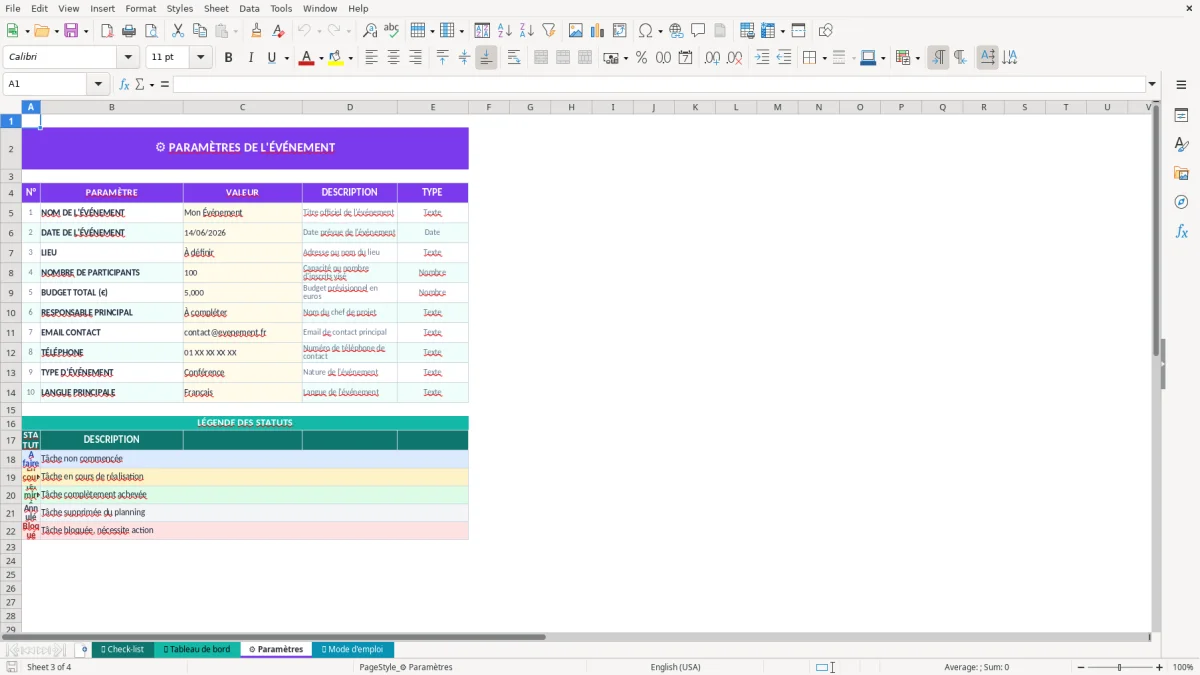Click the Sort Ascending icon

point(505,31)
